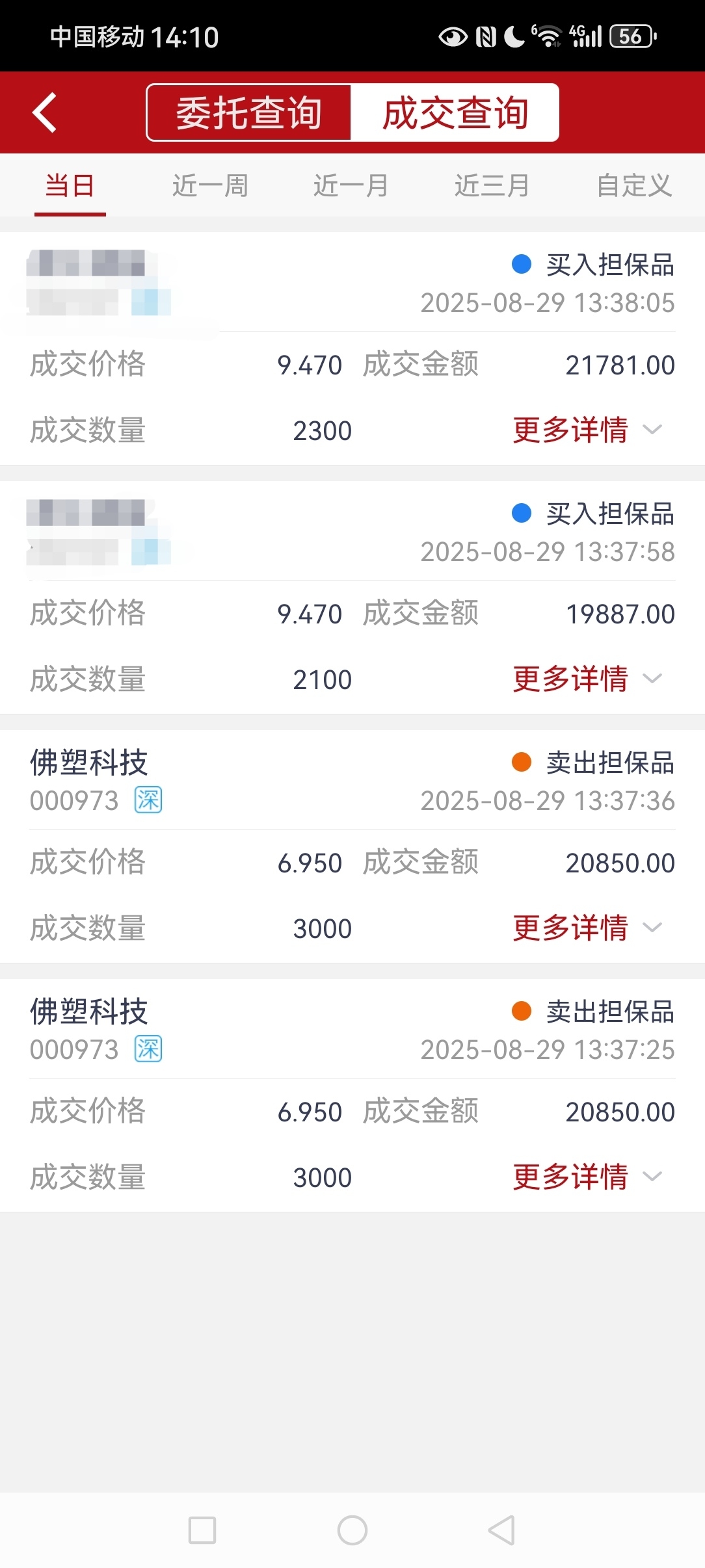Expand 更多详情 for 佛塑科技 13:37:25 trade

[588, 1177]
